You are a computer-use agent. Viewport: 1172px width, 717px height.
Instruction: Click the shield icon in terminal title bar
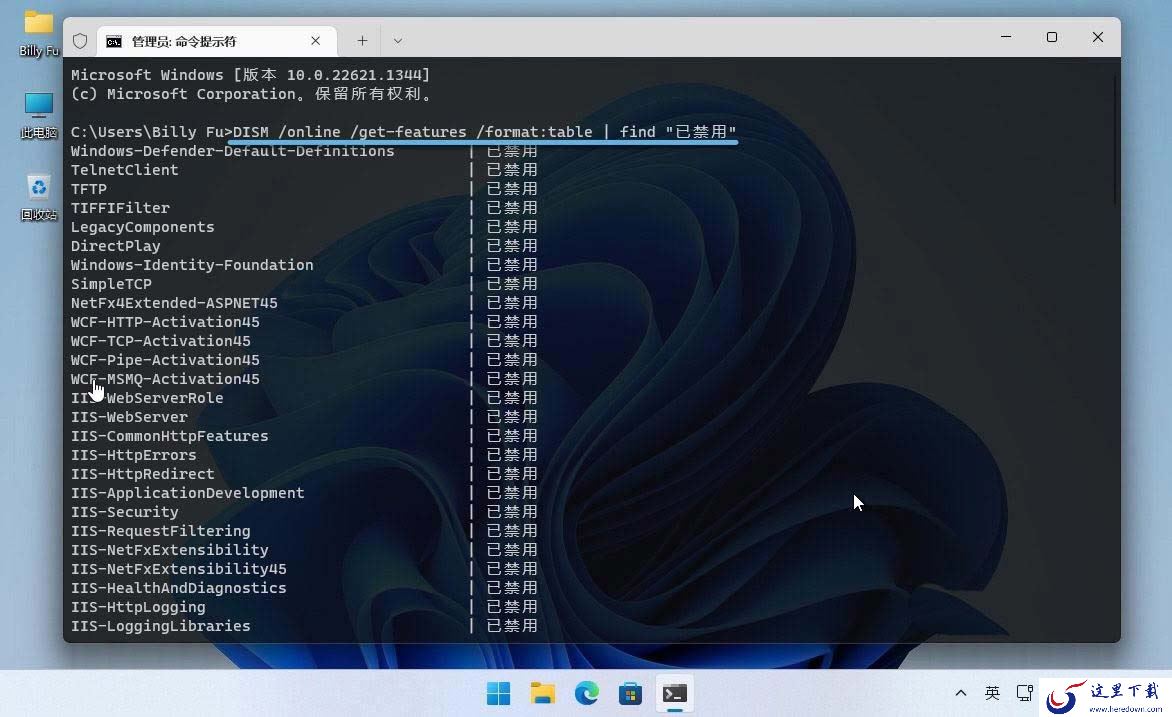[x=80, y=41]
